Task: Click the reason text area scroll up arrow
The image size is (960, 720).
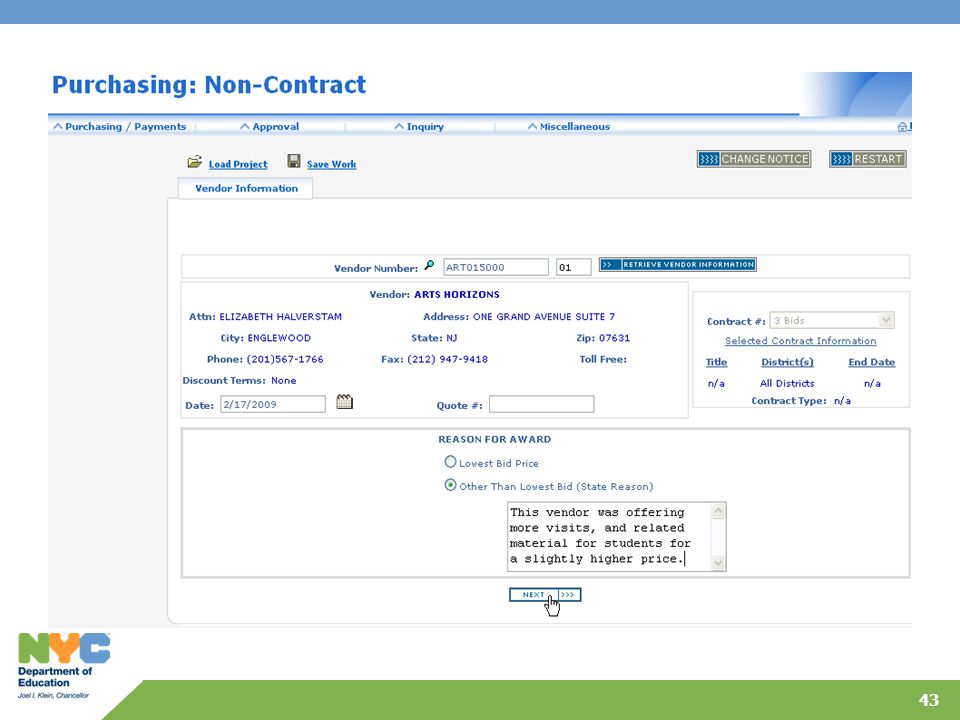Action: coord(718,511)
